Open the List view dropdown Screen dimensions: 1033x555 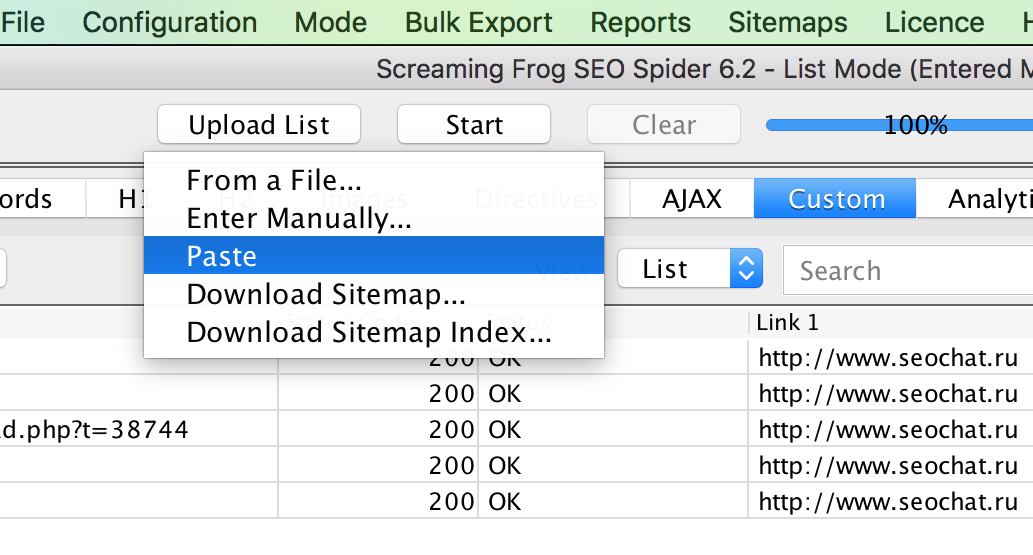(x=690, y=268)
